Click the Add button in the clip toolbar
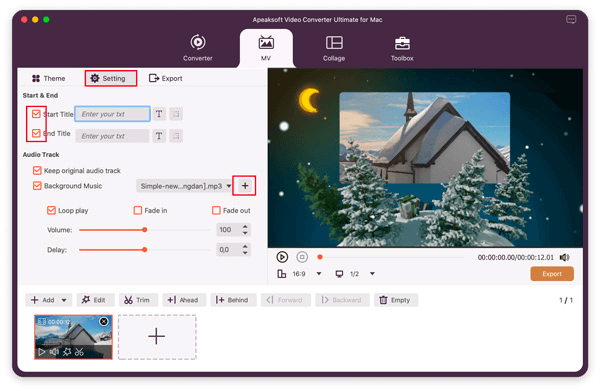The image size is (600, 391). point(43,300)
